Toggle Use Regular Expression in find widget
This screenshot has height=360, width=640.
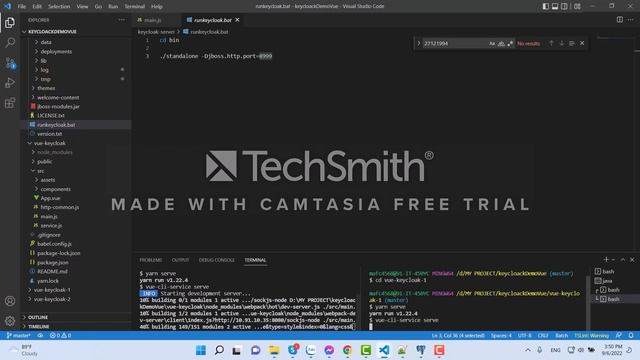pyautogui.click(x=510, y=43)
